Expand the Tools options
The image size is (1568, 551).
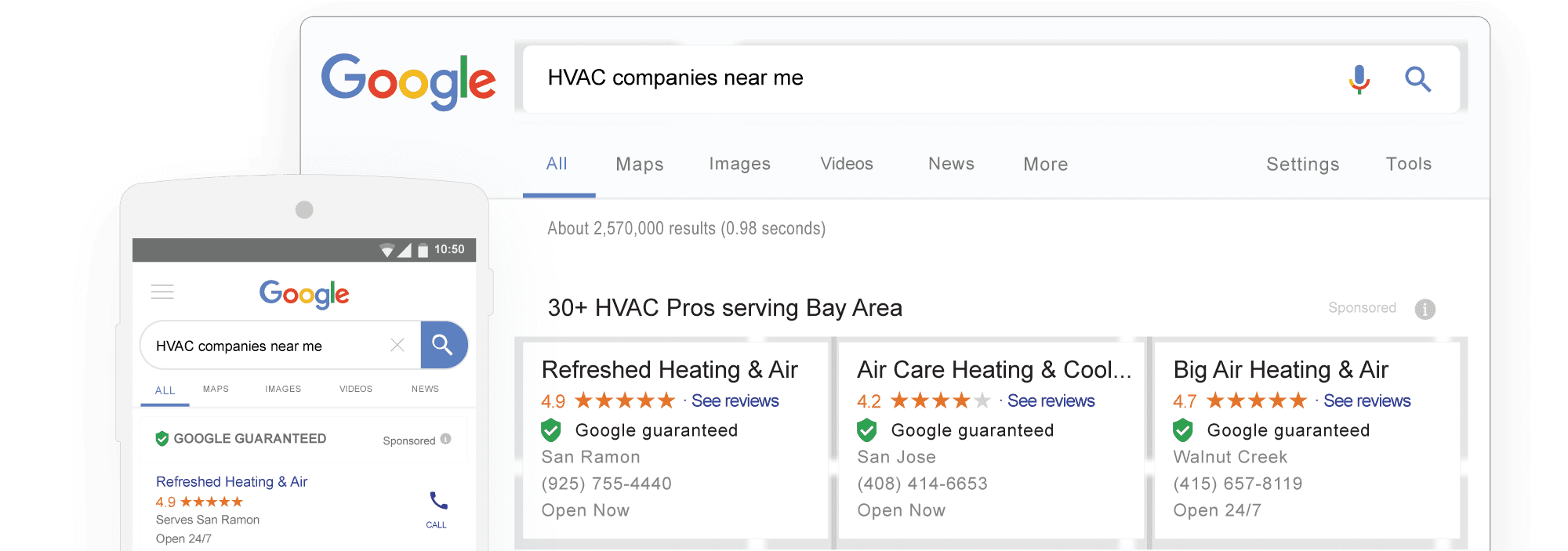click(1408, 164)
